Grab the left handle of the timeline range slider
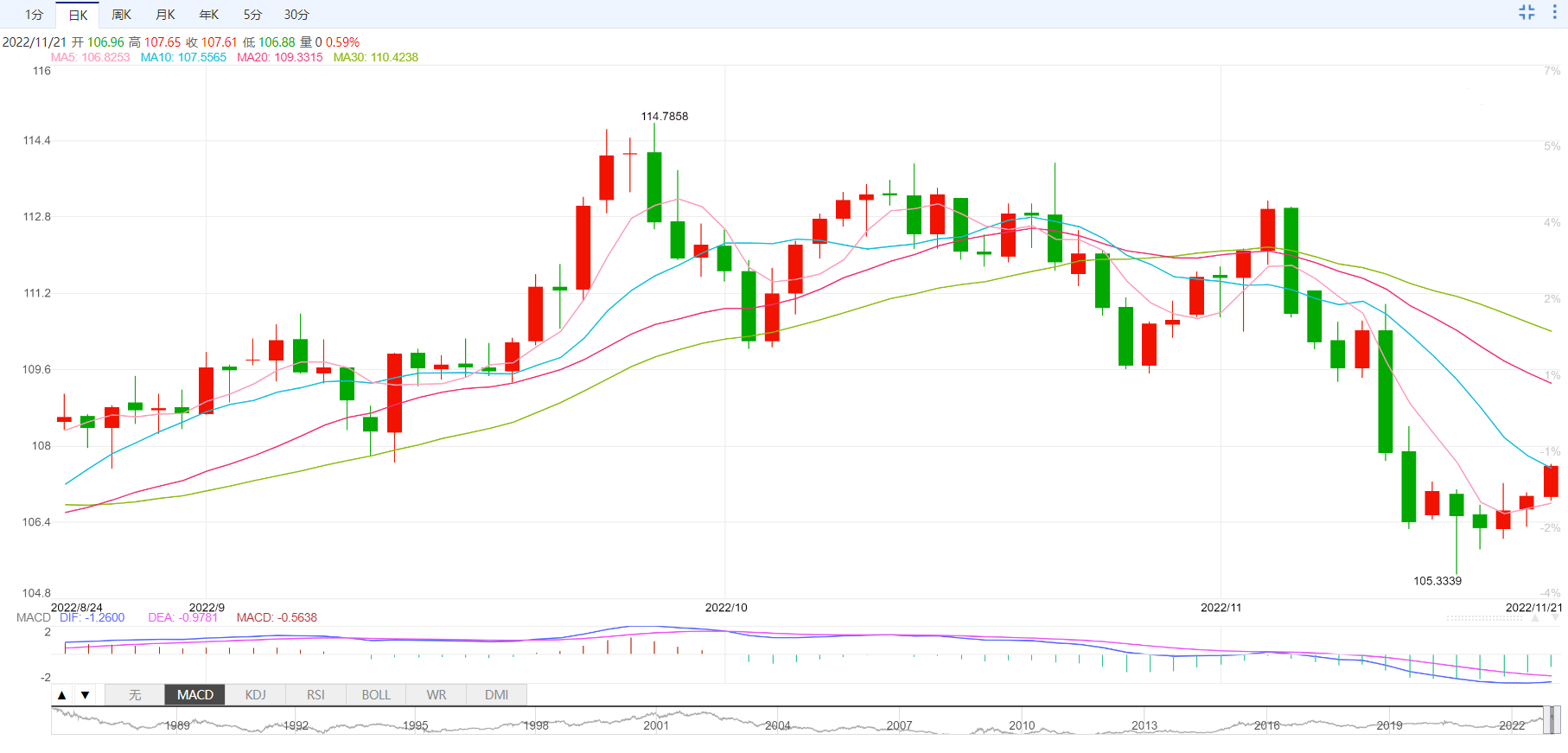Viewport: 1568px width, 753px height. click(1547, 719)
